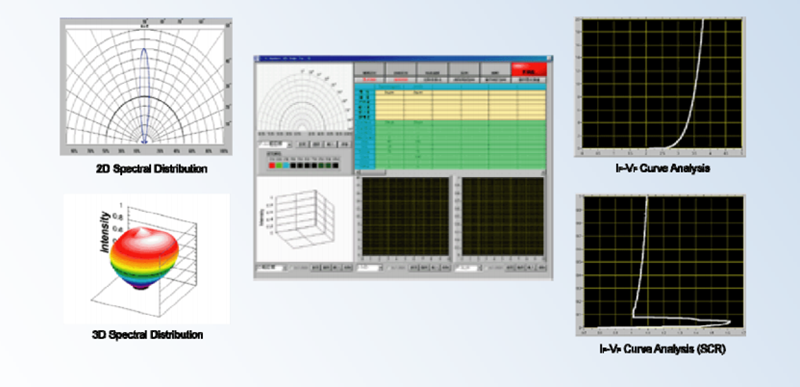Click the red FAIL indicator in the top button row
Image resolution: width=800 pixels, height=387 pixels.
[x=529, y=69]
